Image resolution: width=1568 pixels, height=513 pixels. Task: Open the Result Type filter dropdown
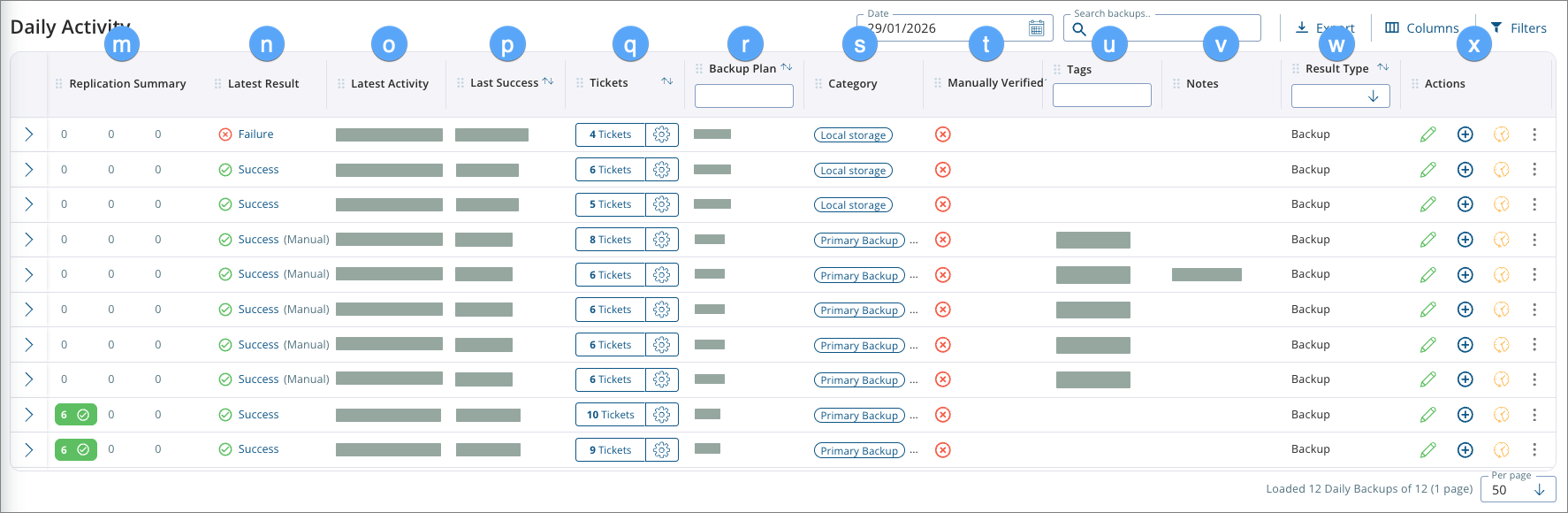(x=1340, y=96)
